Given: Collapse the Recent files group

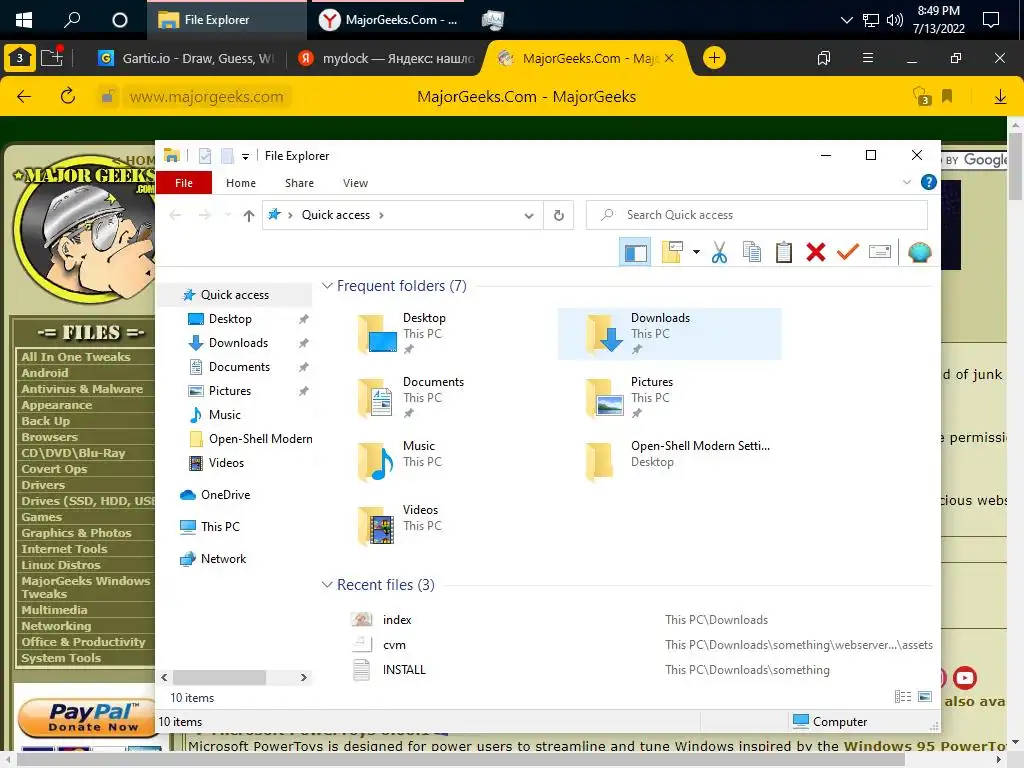Looking at the screenshot, I should coord(327,584).
